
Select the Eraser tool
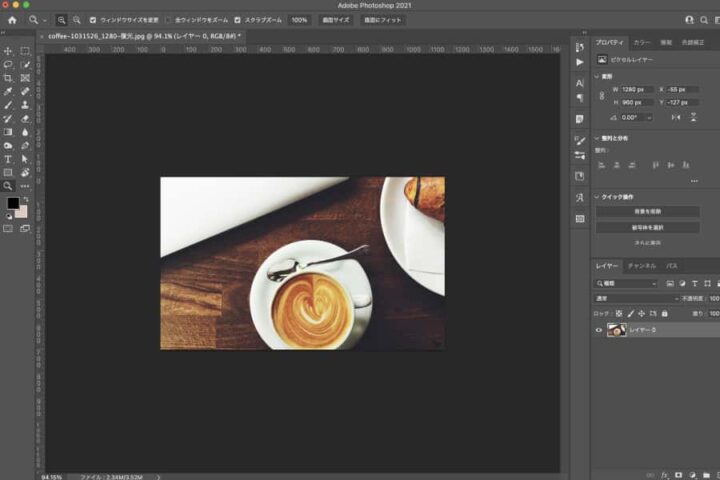click(x=25, y=119)
